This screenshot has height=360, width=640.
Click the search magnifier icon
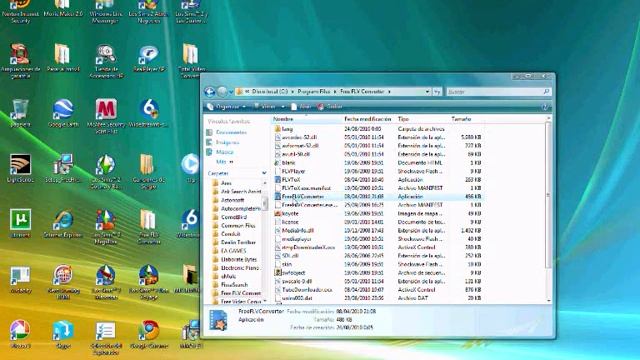(546, 92)
